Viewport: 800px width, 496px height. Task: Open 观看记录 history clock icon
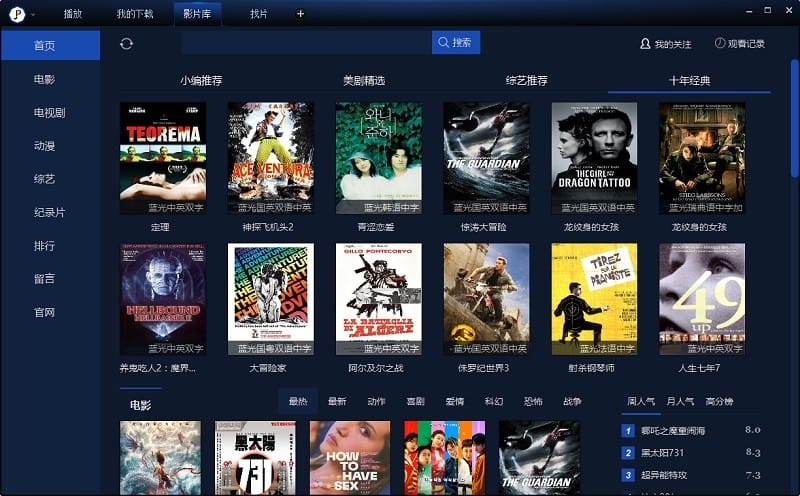coord(719,43)
